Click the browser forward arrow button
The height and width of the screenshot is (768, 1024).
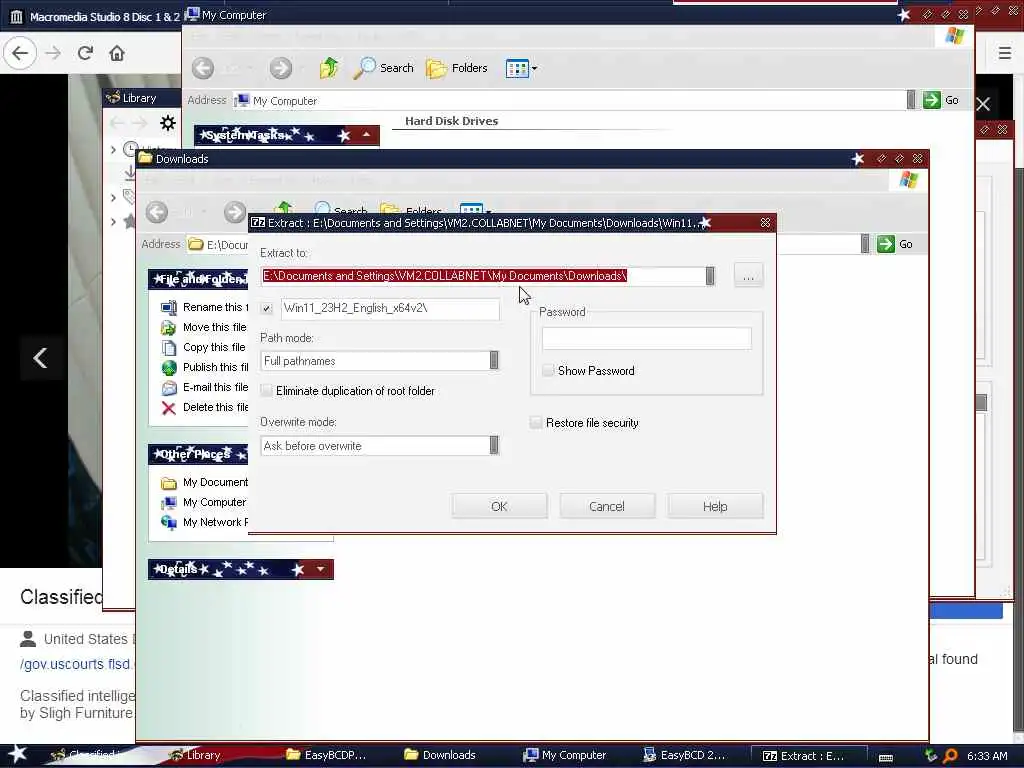click(x=54, y=53)
